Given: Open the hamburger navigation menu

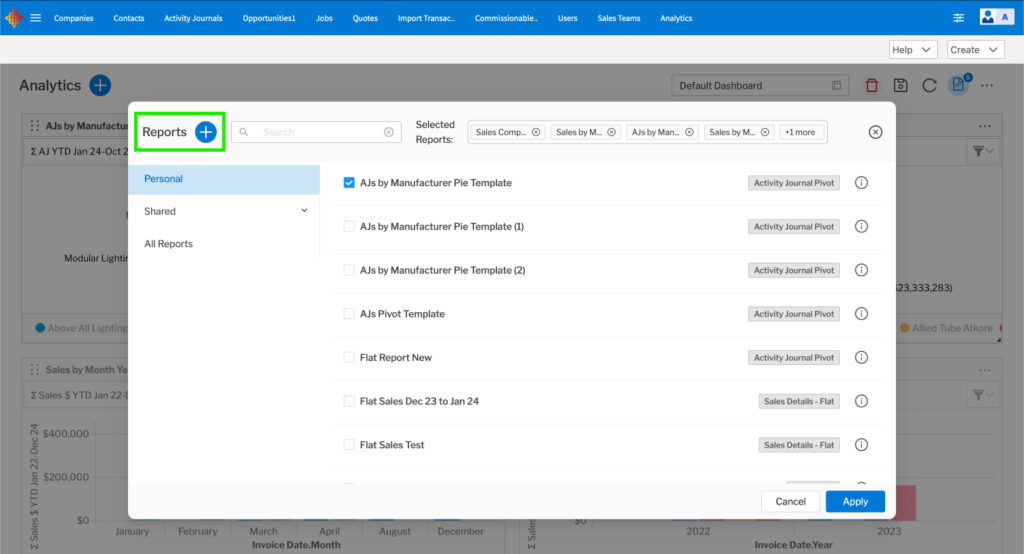Looking at the screenshot, I should tap(36, 18).
